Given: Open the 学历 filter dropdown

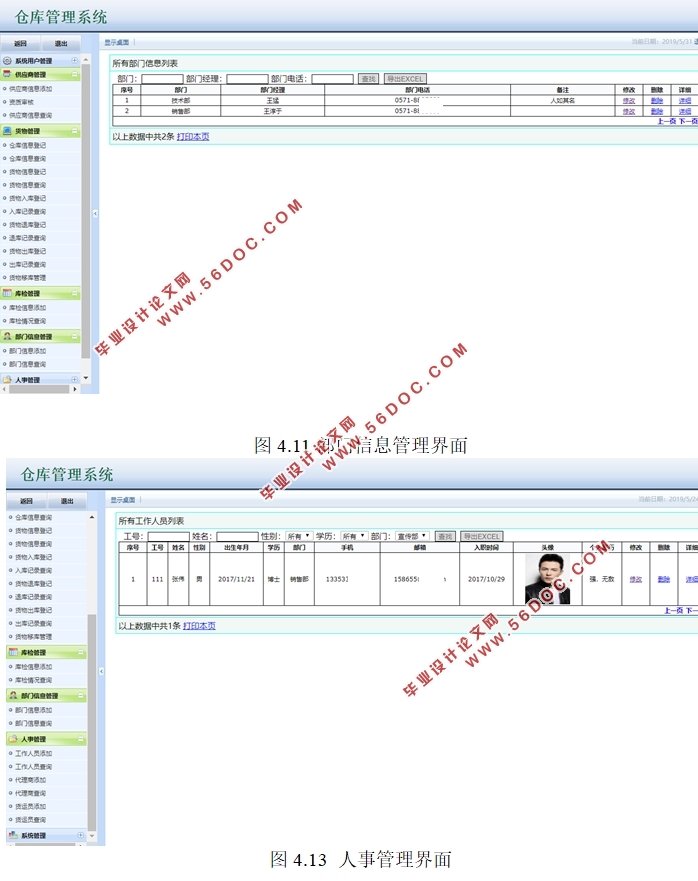Looking at the screenshot, I should coord(354,537).
